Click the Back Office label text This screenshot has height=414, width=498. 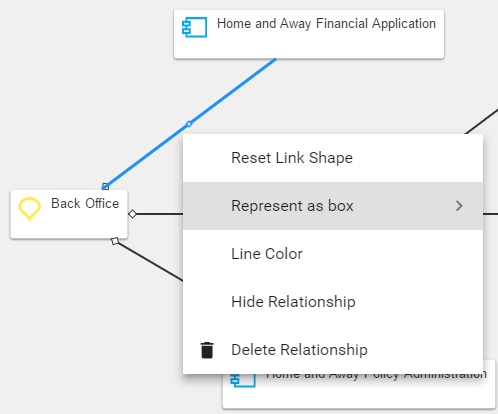coord(85,203)
